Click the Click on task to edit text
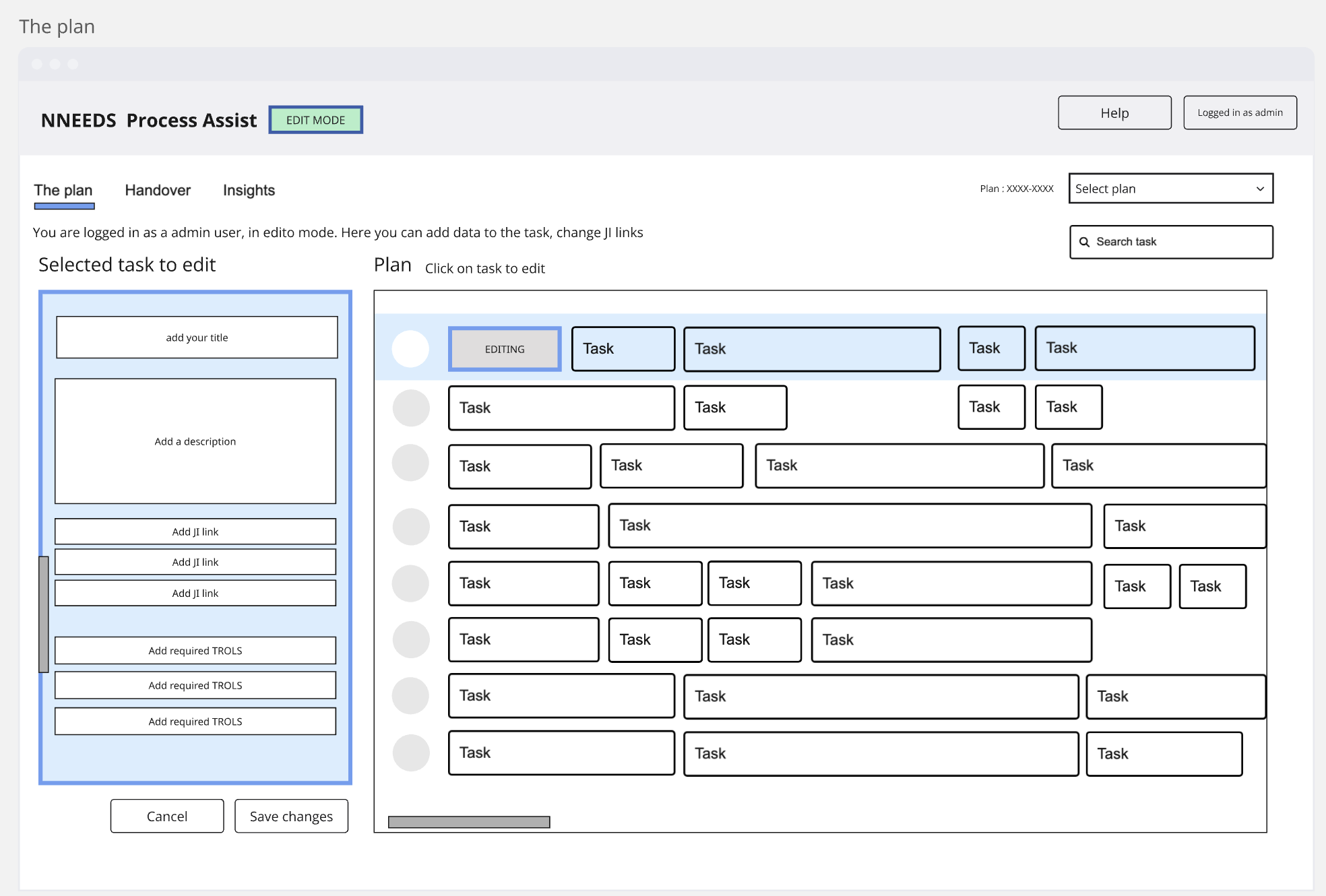This screenshot has height=896, width=1326. 485,268
